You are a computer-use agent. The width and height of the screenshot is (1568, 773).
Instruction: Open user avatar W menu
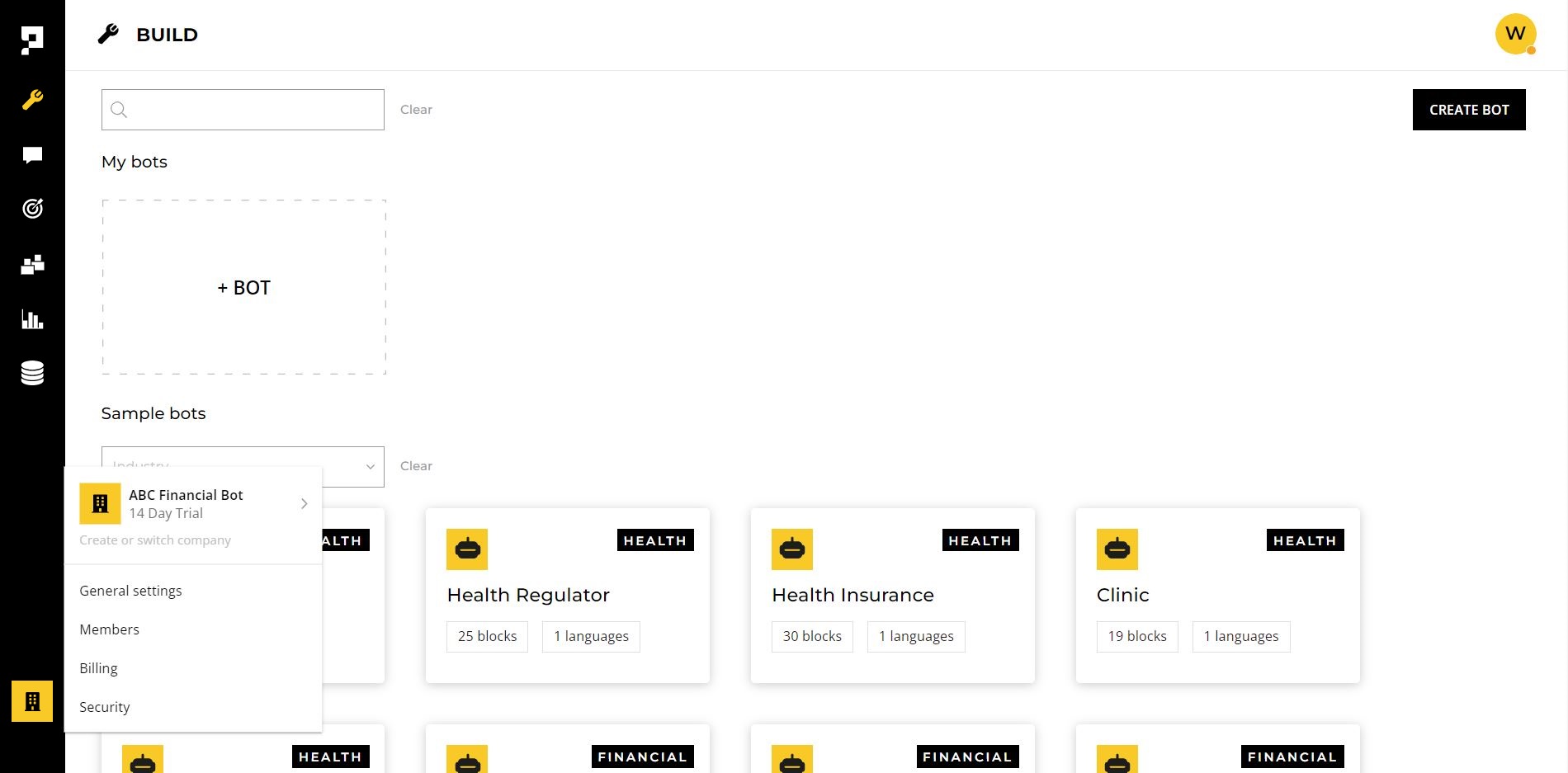tap(1515, 34)
